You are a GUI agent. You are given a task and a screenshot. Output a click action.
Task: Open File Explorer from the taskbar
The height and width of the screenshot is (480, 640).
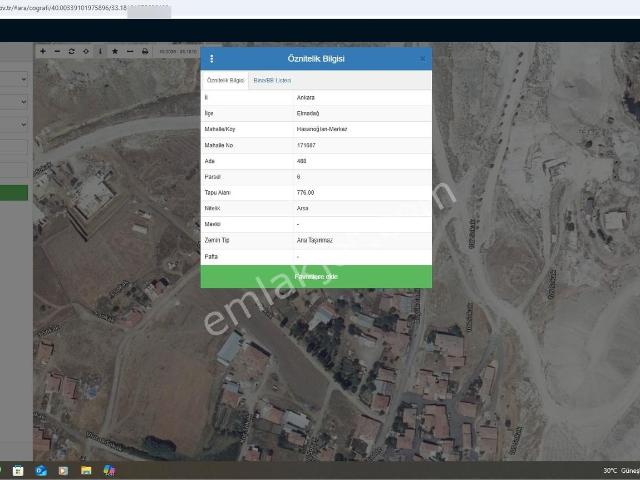point(86,471)
